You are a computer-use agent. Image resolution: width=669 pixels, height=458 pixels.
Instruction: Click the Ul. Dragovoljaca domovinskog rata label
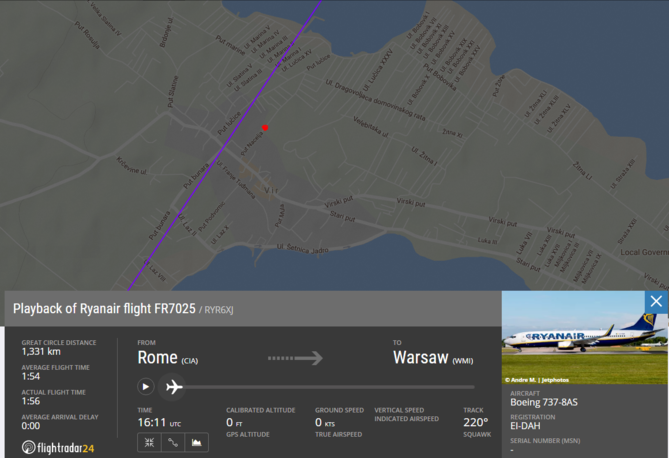coord(375,100)
